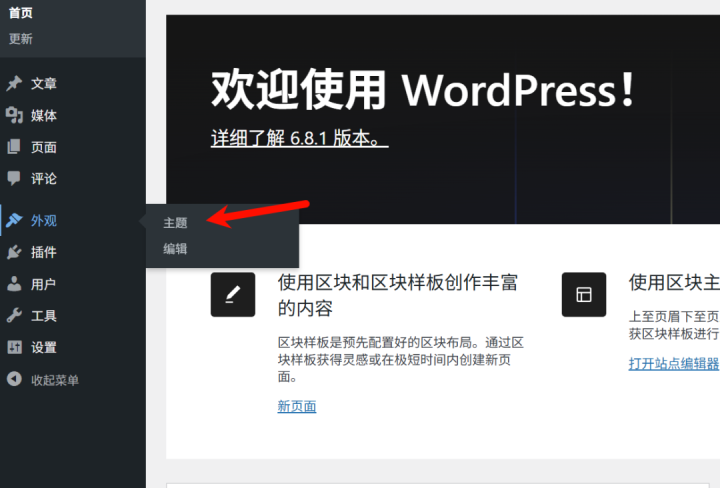Open the 更新 updates submenu item

click(x=21, y=39)
